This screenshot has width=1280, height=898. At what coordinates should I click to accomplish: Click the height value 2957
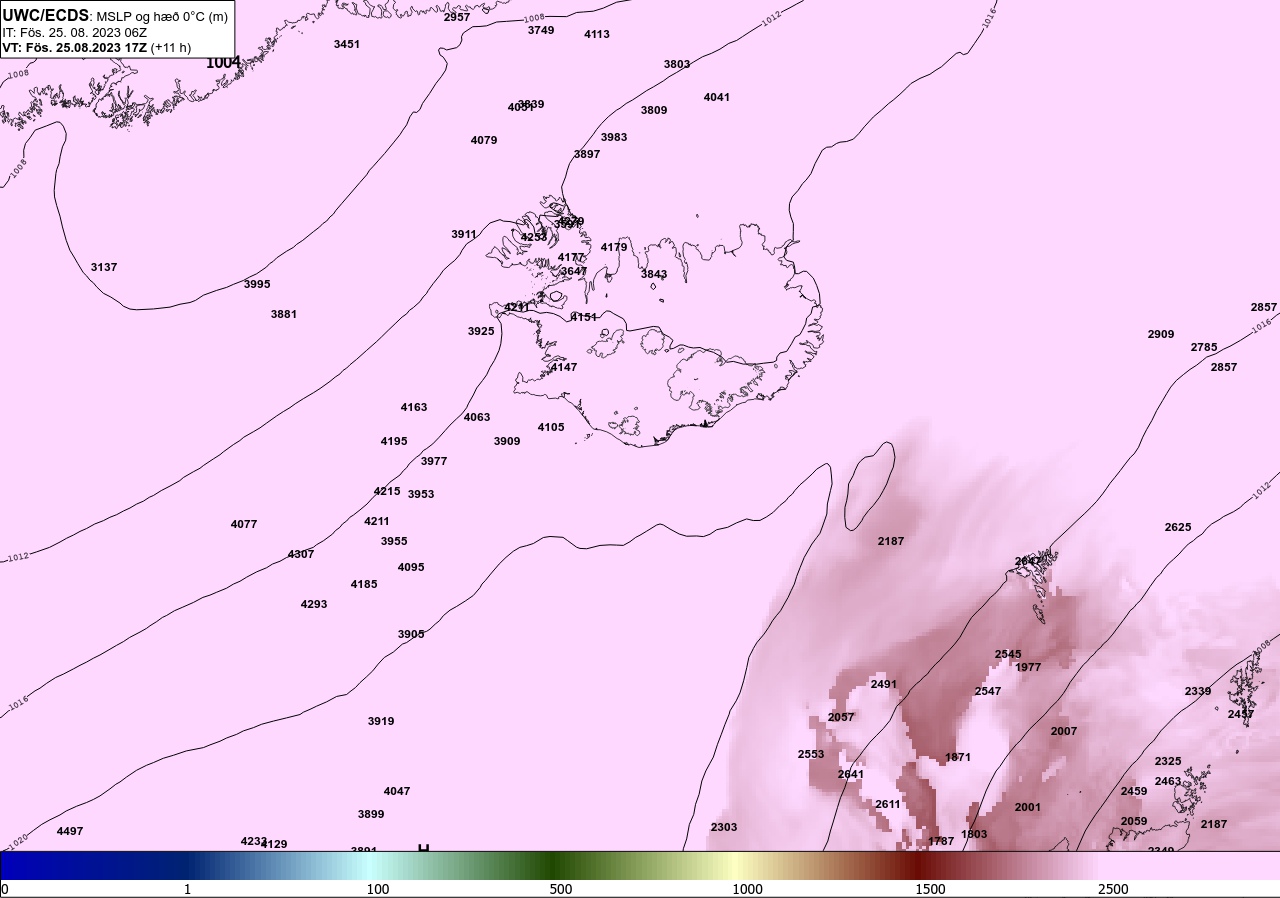tap(457, 17)
